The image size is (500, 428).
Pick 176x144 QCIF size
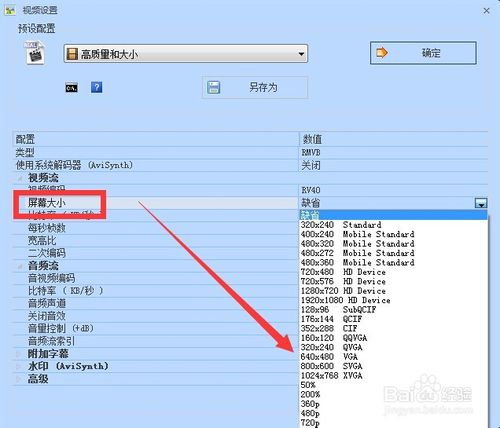coord(393,319)
